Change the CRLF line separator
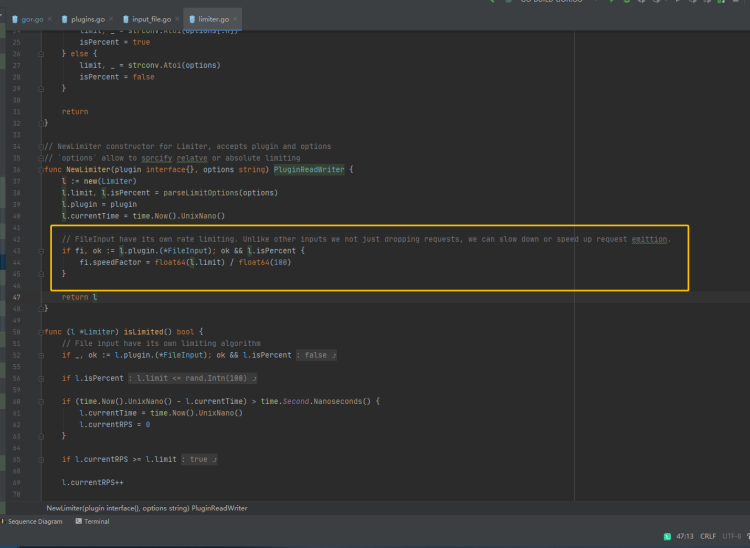Viewport: 750px width, 548px height. point(708,536)
